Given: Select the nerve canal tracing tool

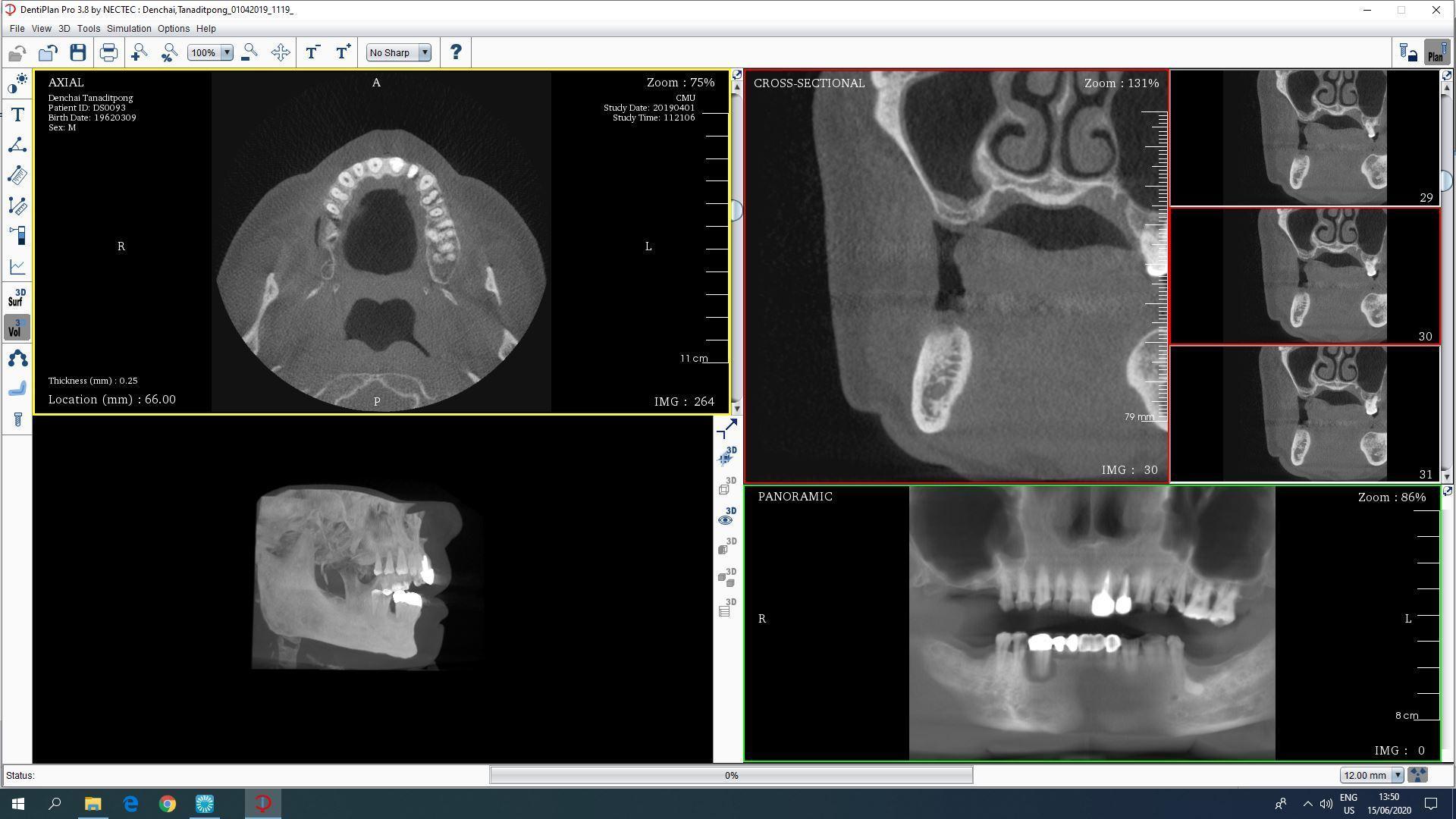Looking at the screenshot, I should (x=17, y=388).
